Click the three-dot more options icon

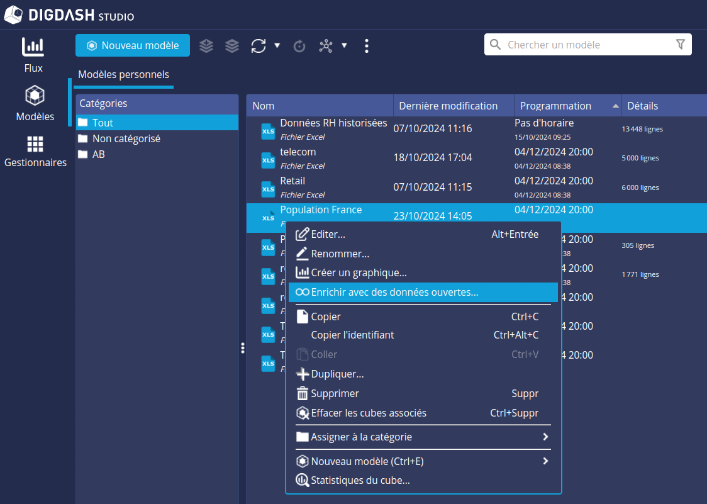[366, 45]
